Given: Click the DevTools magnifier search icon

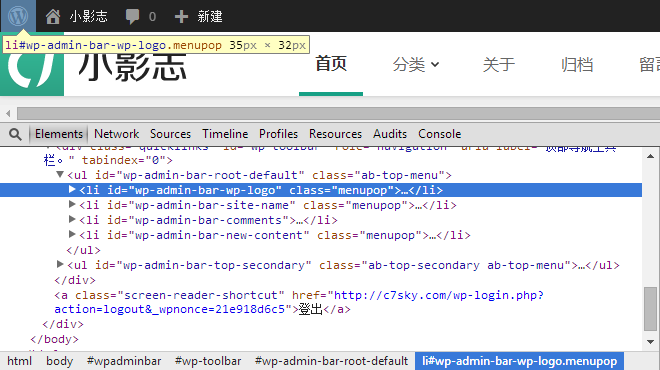Looking at the screenshot, I should (x=15, y=134).
